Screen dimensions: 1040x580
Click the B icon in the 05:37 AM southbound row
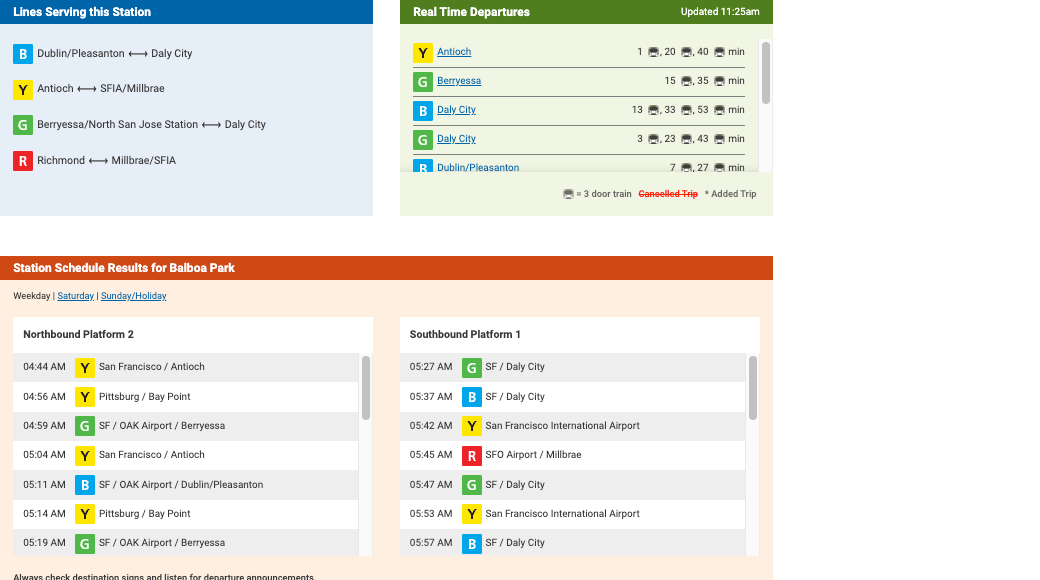[x=471, y=397]
